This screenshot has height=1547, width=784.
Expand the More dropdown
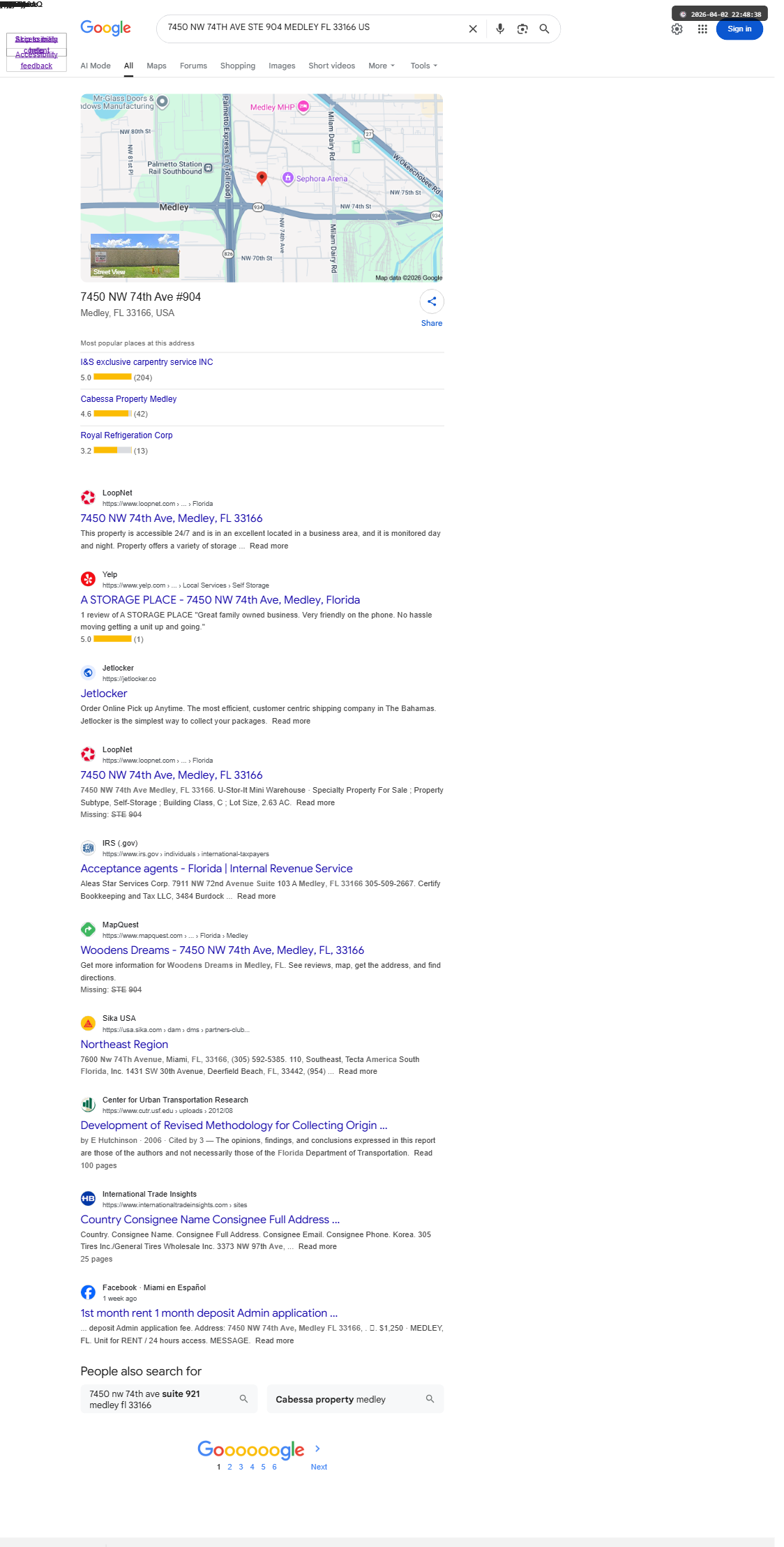382,66
